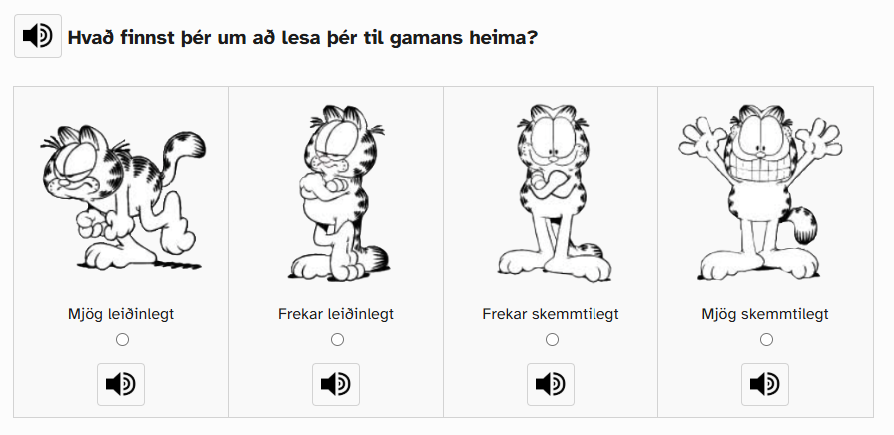Play audio for Mjög skemmtilegt option

click(x=765, y=384)
